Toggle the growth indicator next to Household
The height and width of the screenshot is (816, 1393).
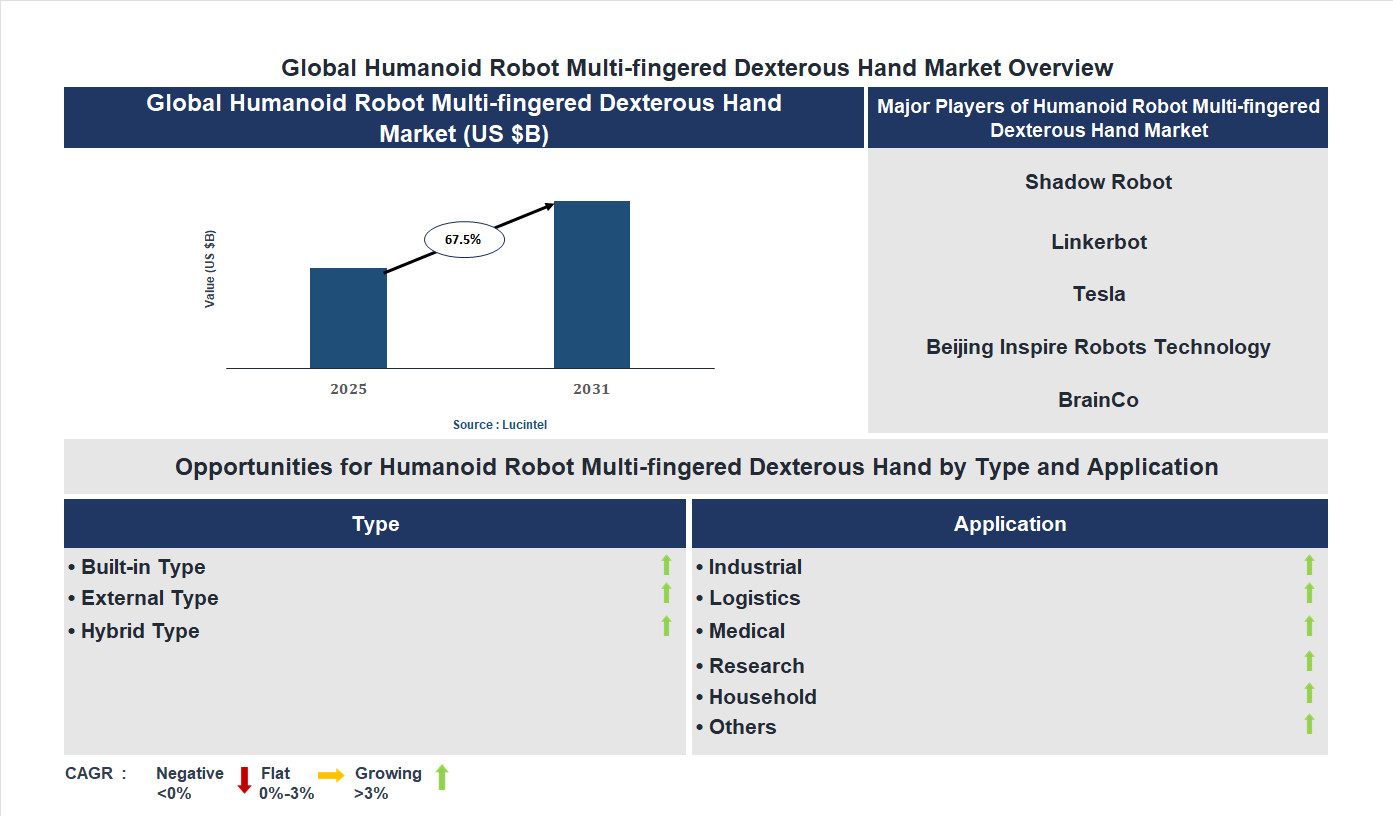(1310, 693)
